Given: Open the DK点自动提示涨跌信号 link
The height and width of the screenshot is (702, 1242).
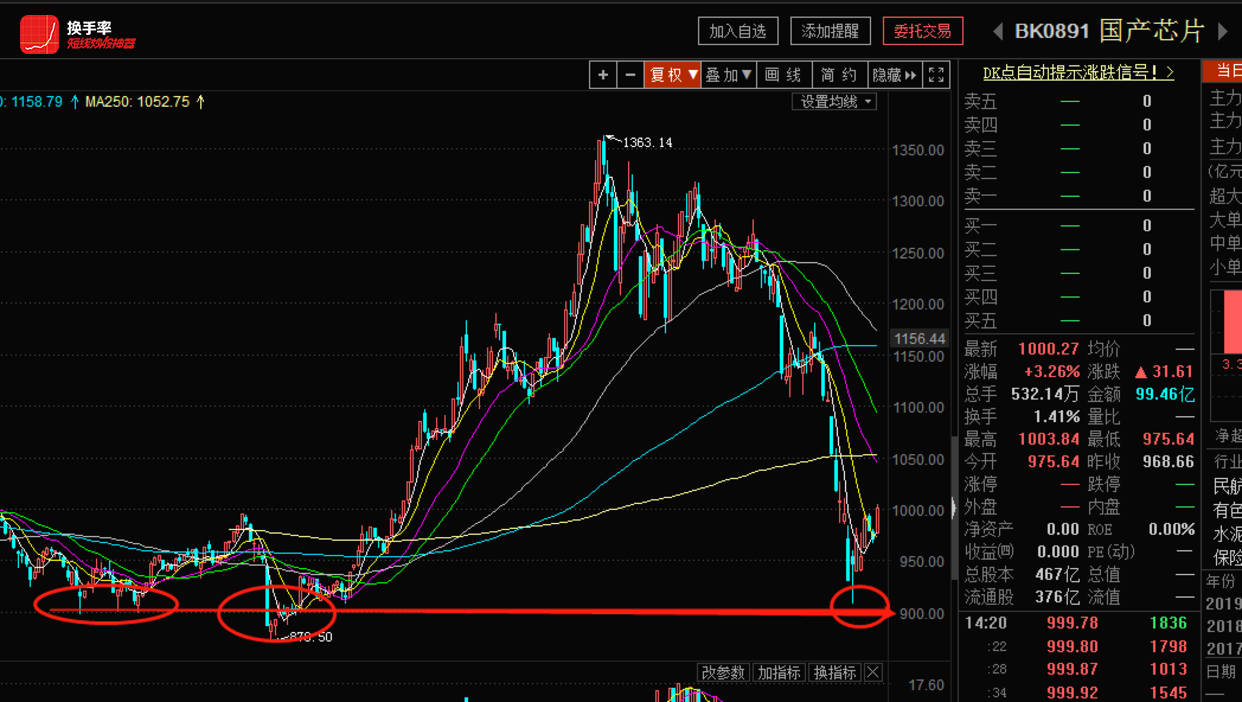Looking at the screenshot, I should pyautogui.click(x=1078, y=73).
